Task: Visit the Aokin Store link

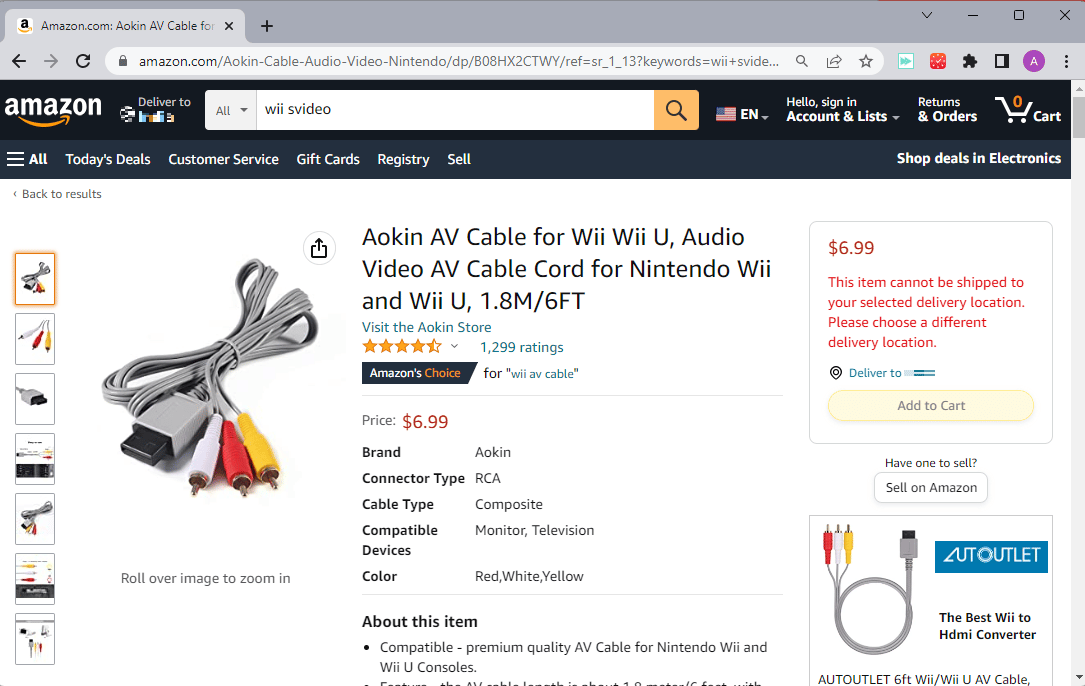Action: coord(427,327)
